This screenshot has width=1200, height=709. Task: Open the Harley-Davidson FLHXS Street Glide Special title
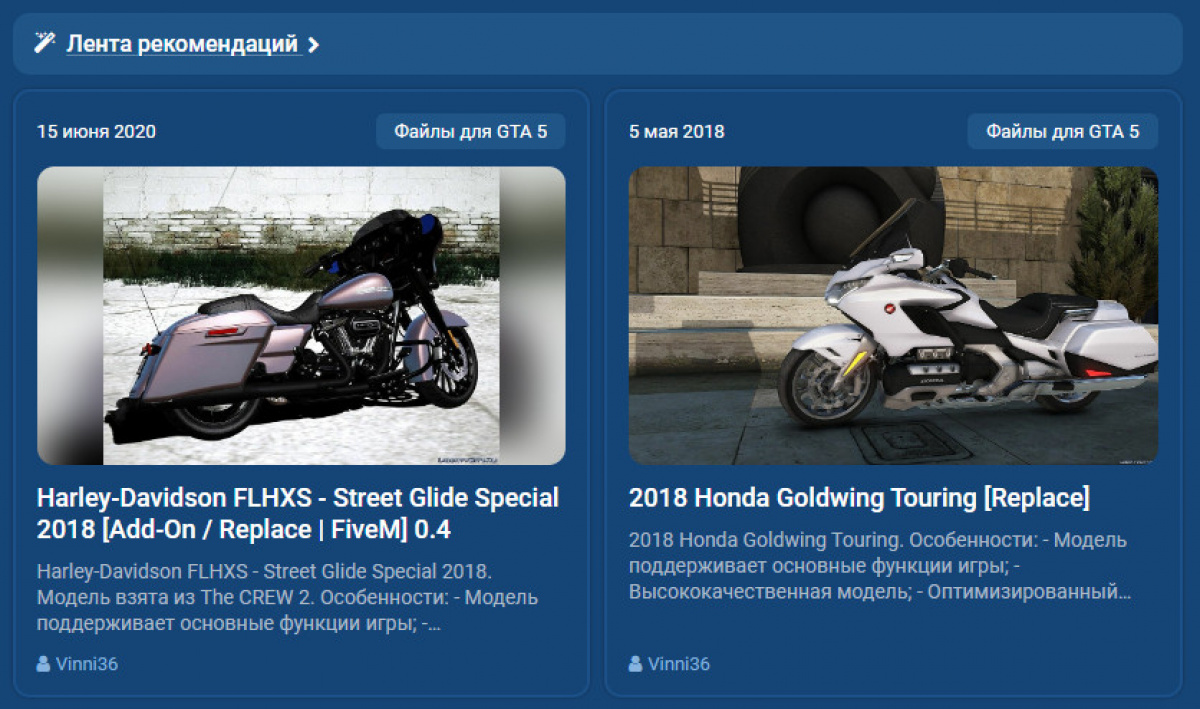(298, 513)
